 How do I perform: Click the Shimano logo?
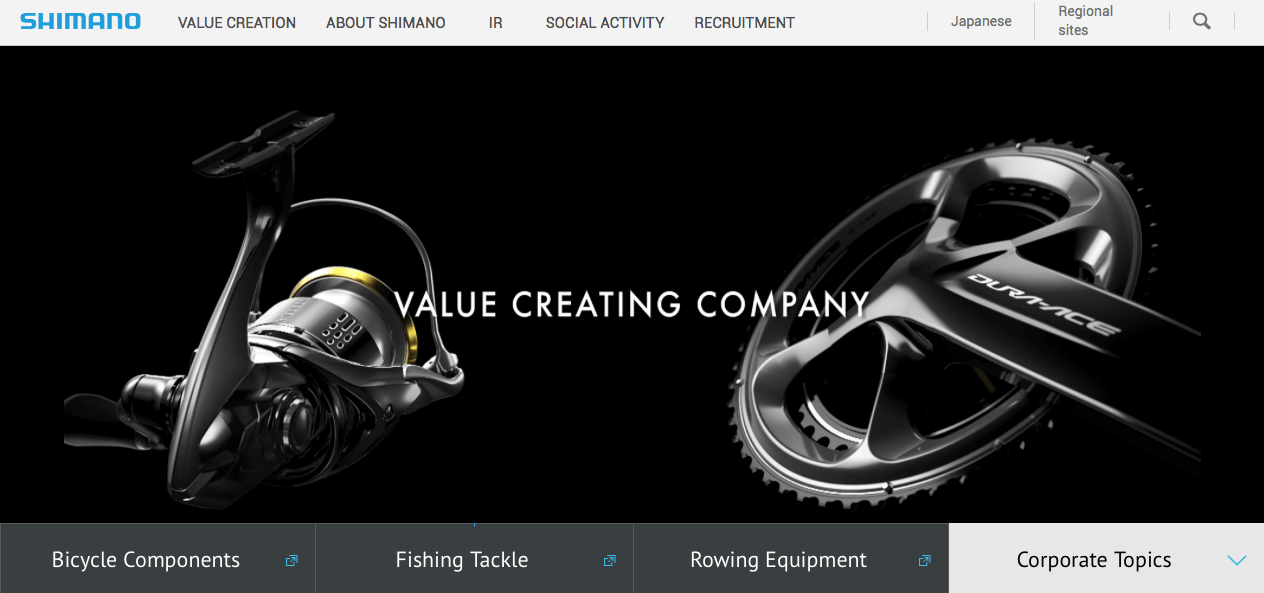pyautogui.click(x=80, y=21)
